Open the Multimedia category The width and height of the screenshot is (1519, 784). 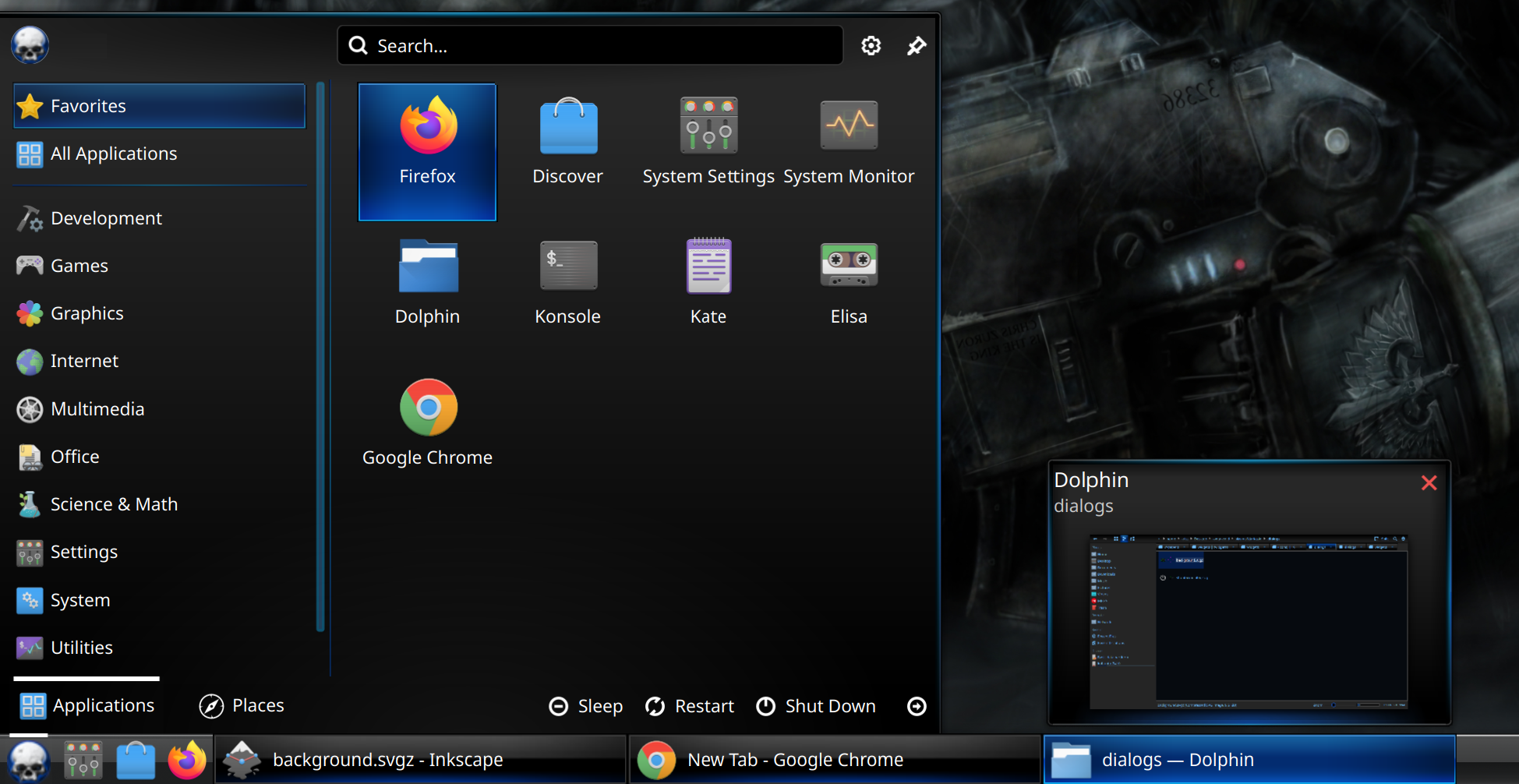tap(159, 409)
